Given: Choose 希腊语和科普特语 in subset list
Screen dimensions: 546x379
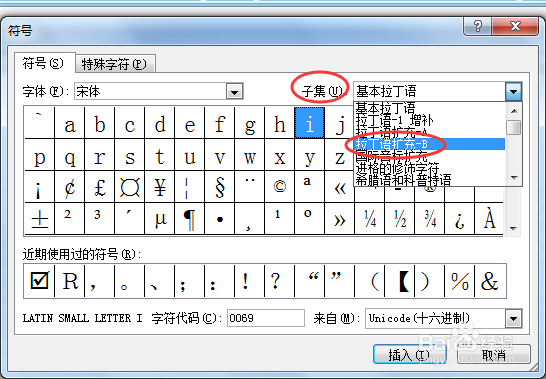Looking at the screenshot, I should (x=430, y=180).
